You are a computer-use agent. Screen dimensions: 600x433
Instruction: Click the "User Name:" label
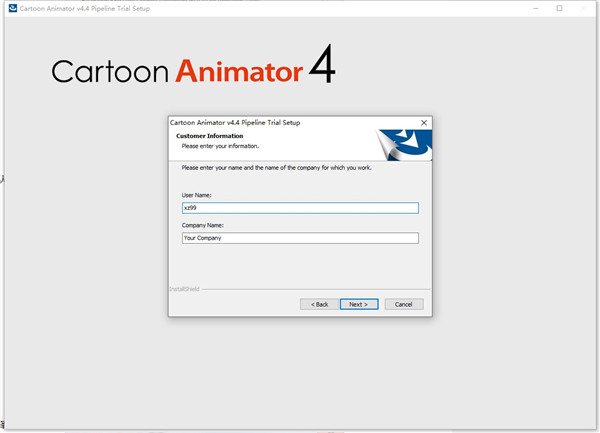point(196,195)
